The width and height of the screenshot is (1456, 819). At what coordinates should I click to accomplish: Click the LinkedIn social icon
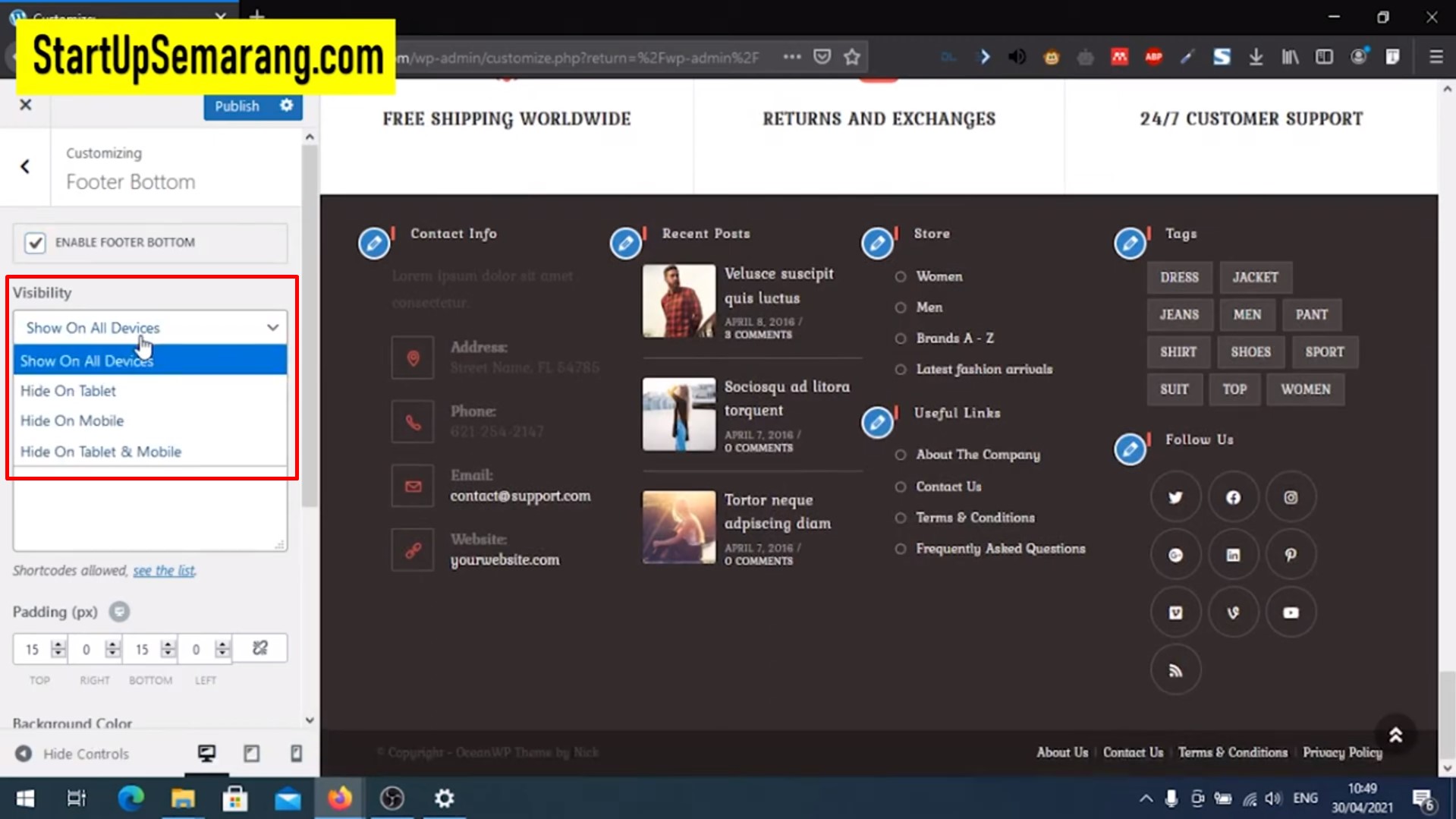pos(1233,555)
